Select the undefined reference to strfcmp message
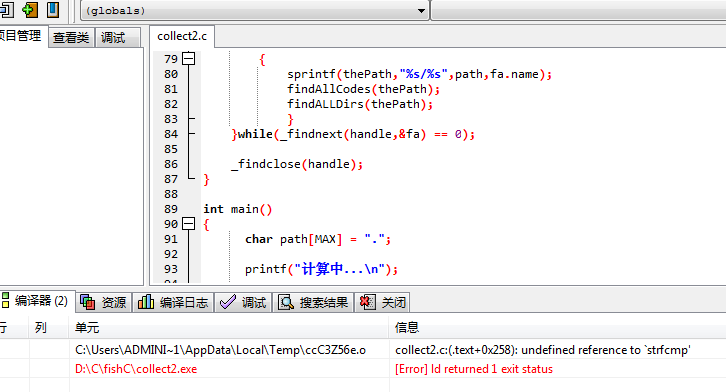 point(543,350)
